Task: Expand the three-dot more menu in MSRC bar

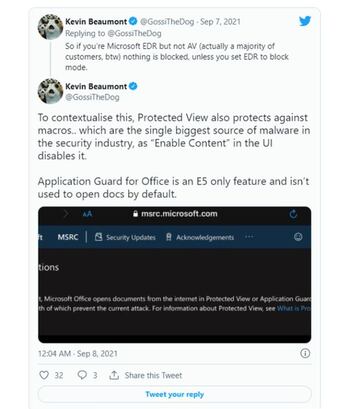Action: (x=249, y=237)
